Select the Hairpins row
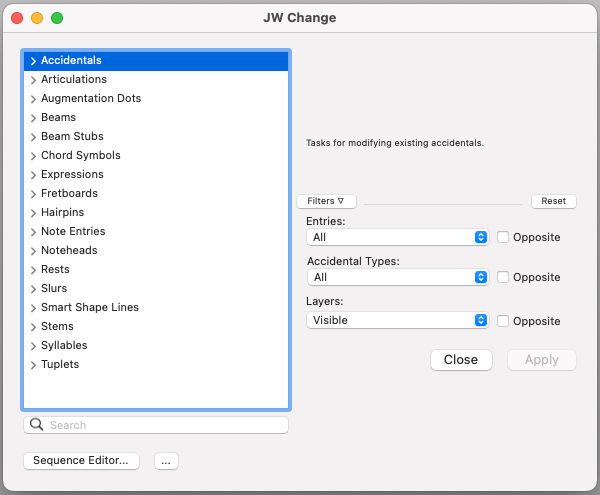Screen dimensions: 600x495 click(x=156, y=212)
